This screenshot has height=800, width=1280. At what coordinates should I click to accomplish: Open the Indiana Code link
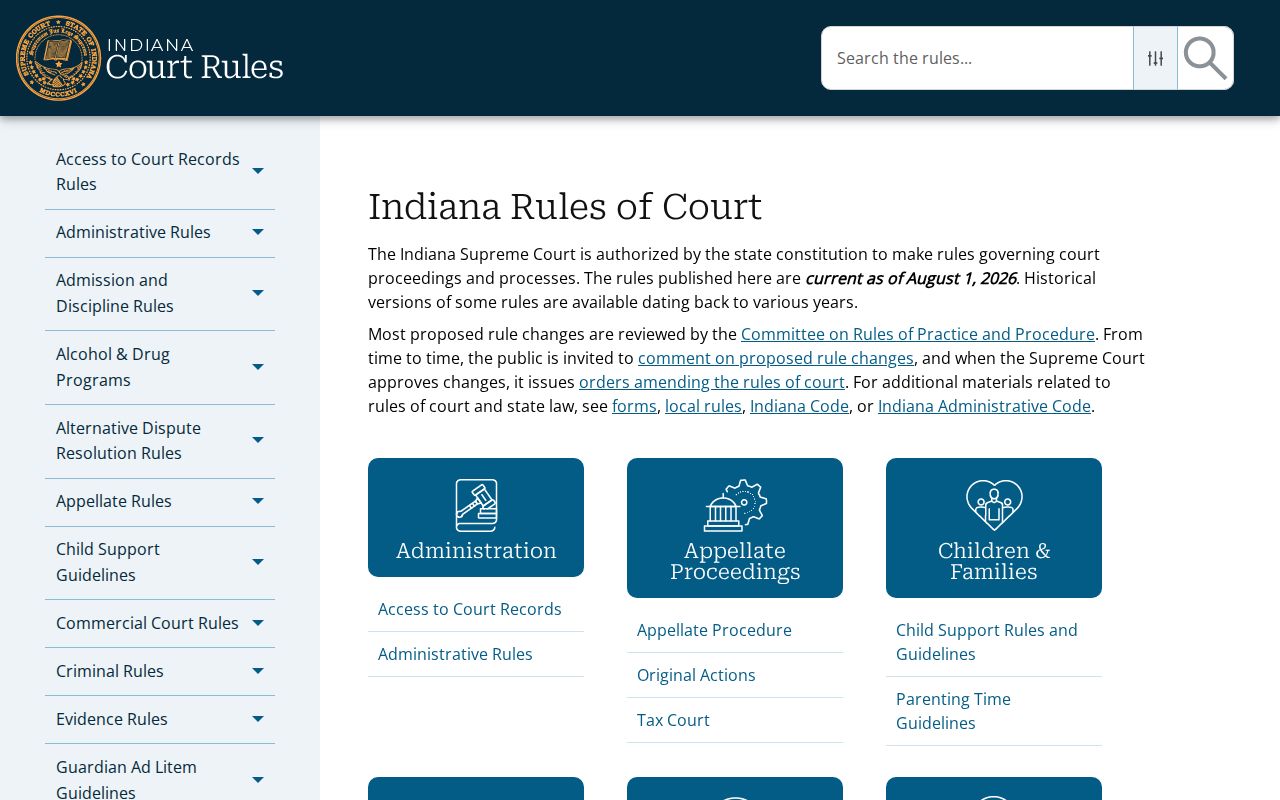pos(799,406)
